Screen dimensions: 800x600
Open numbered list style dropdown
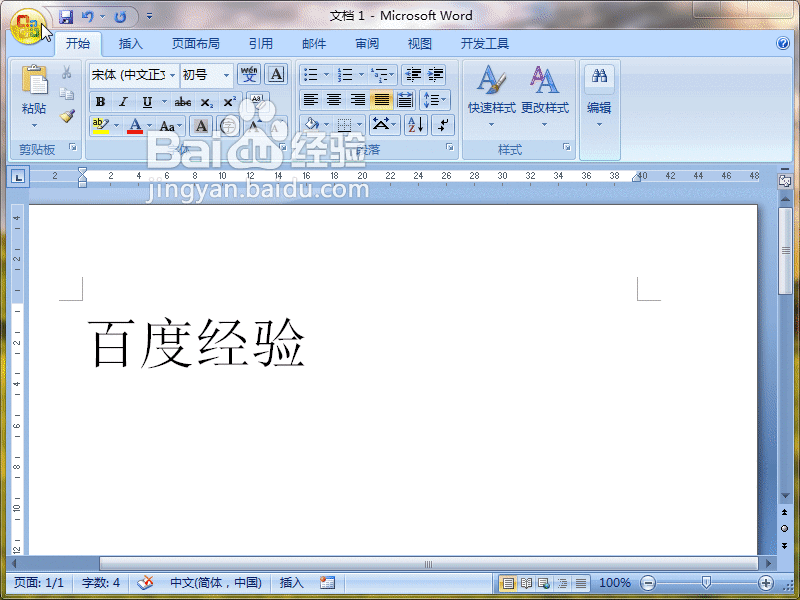tap(361, 74)
